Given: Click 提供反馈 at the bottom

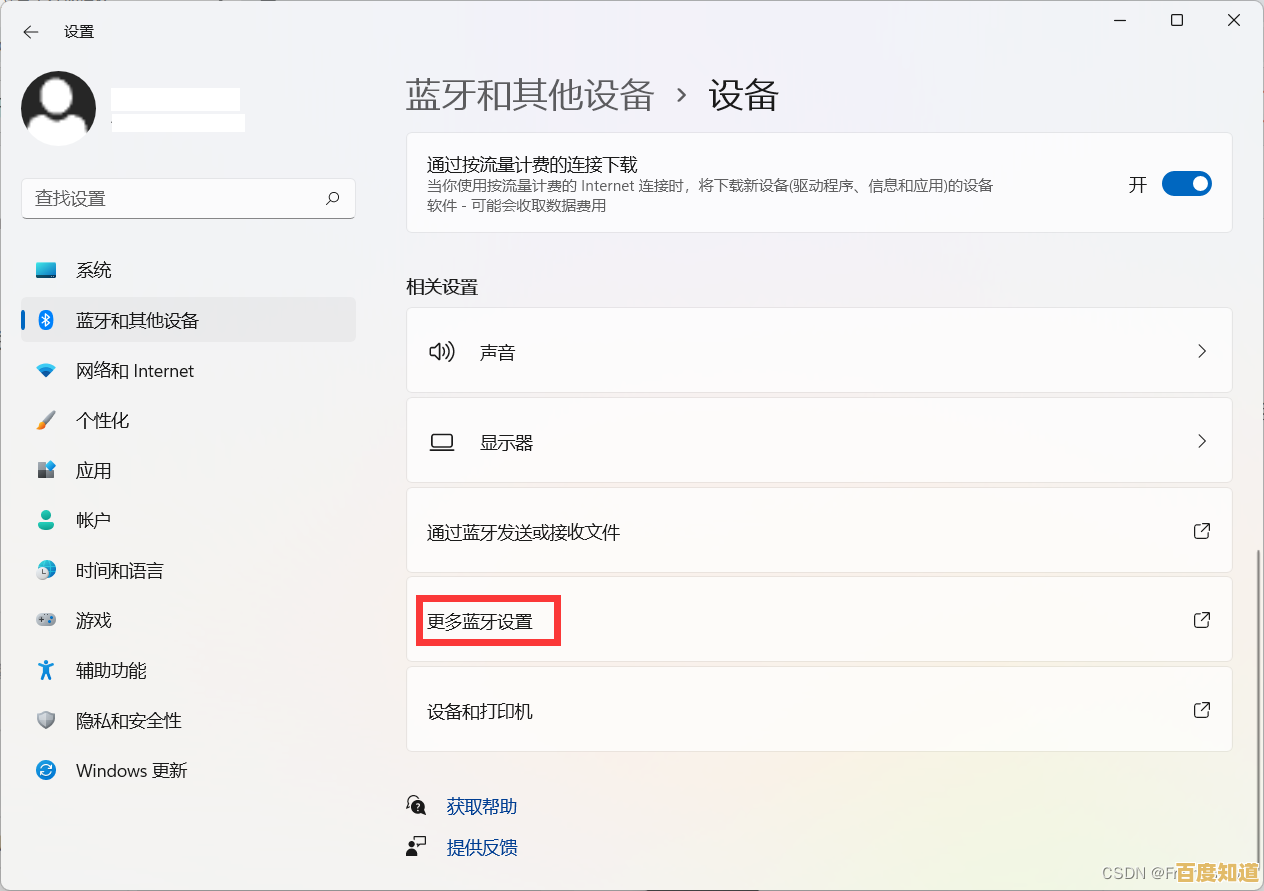Looking at the screenshot, I should click(481, 847).
